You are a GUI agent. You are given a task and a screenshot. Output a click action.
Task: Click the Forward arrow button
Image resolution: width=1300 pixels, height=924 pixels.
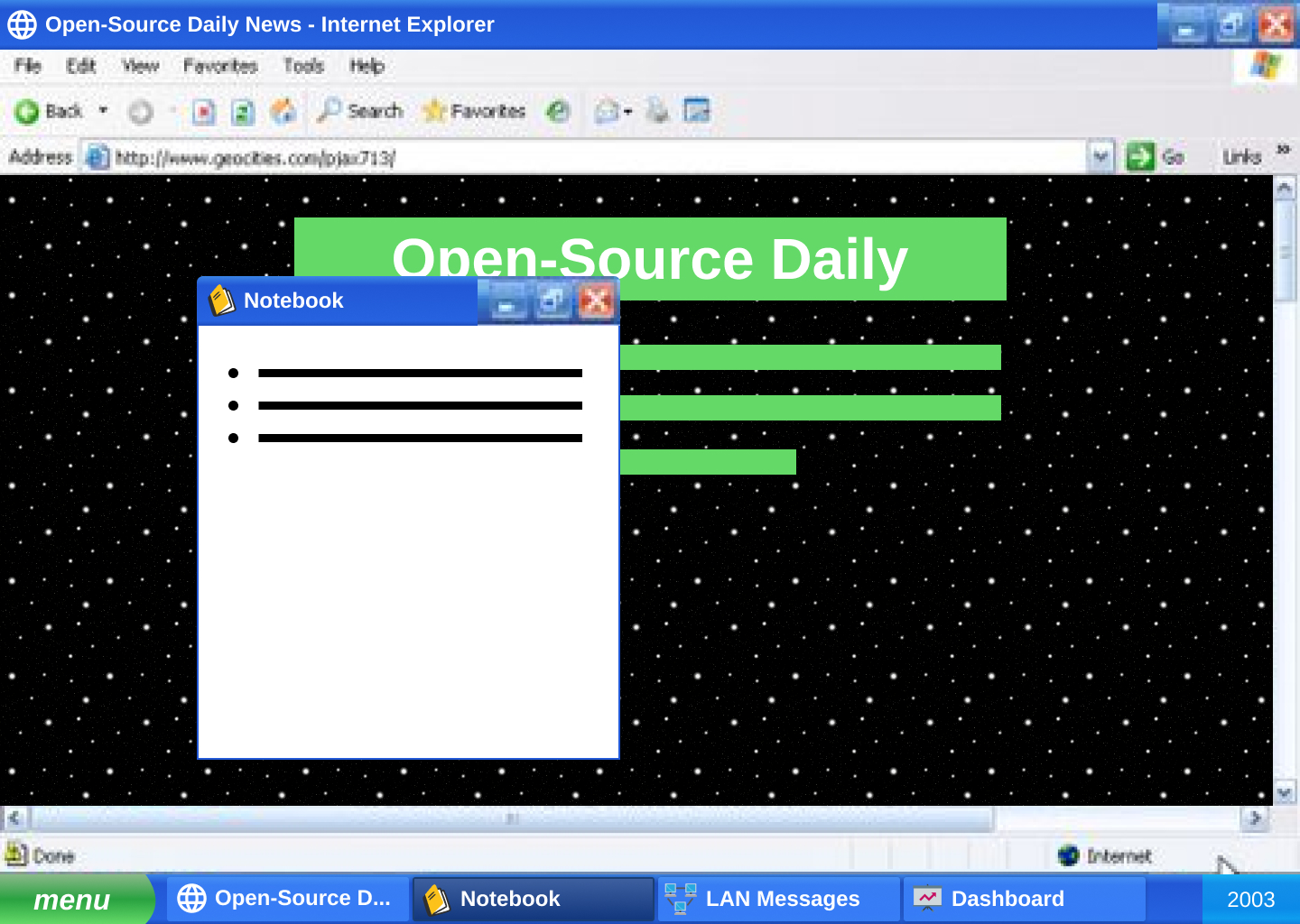click(141, 112)
